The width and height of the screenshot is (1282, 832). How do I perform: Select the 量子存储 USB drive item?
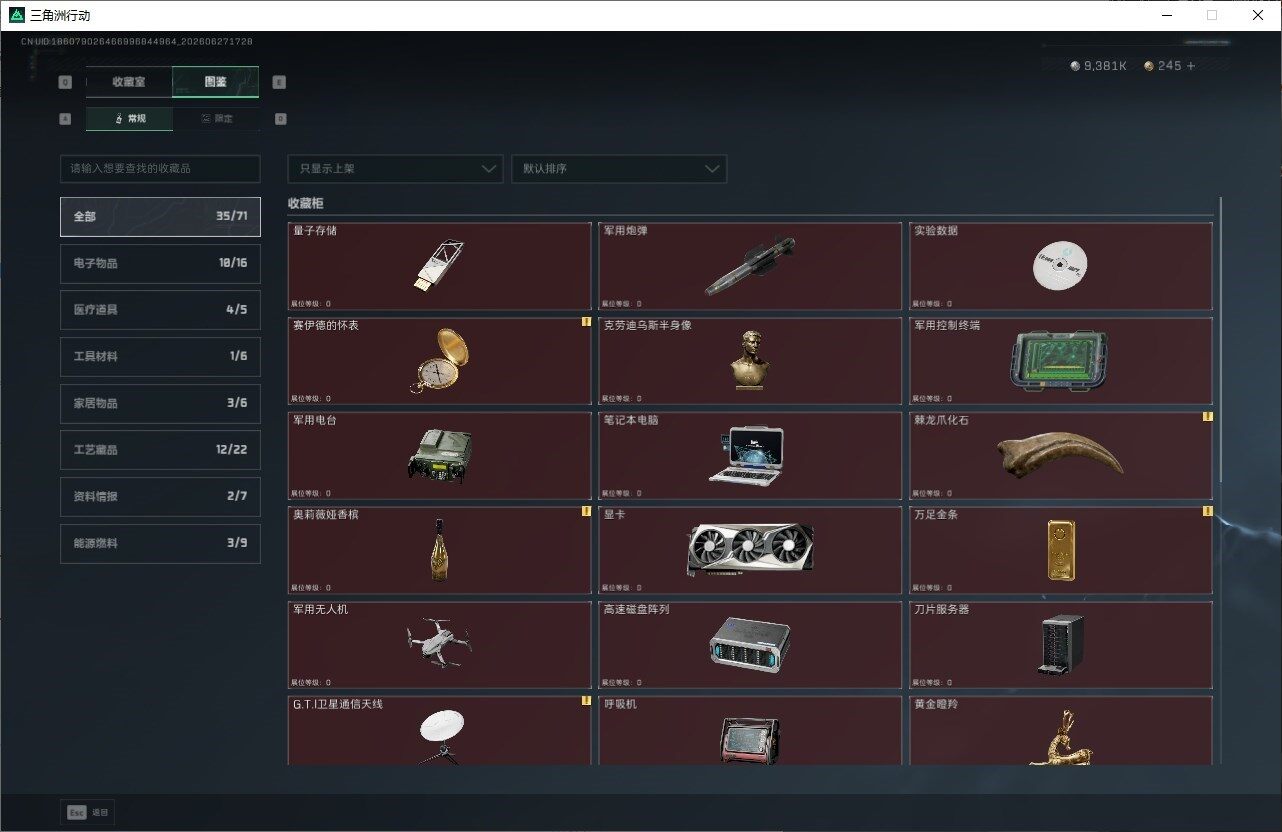439,266
